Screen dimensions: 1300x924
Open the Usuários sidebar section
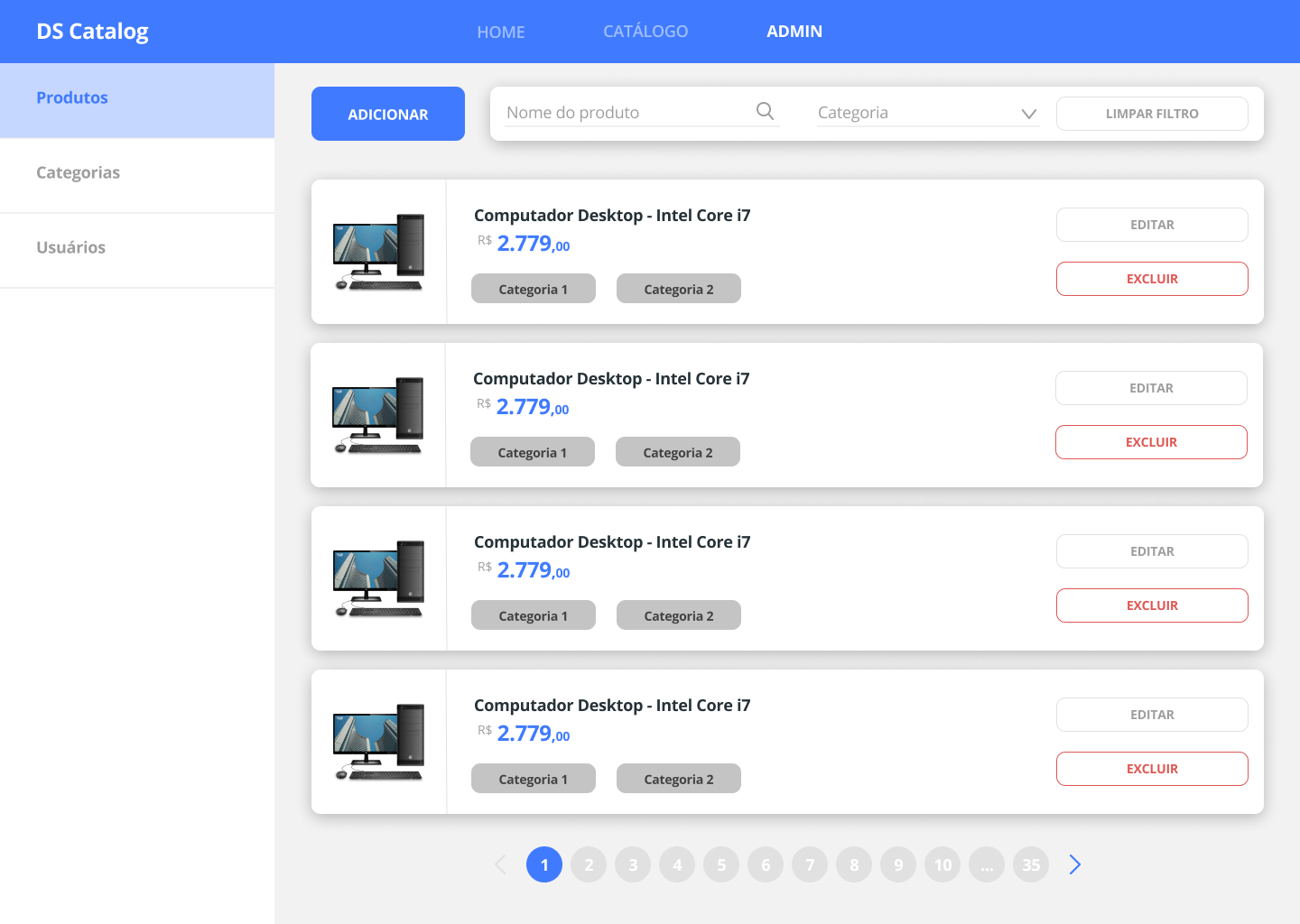[x=70, y=247]
